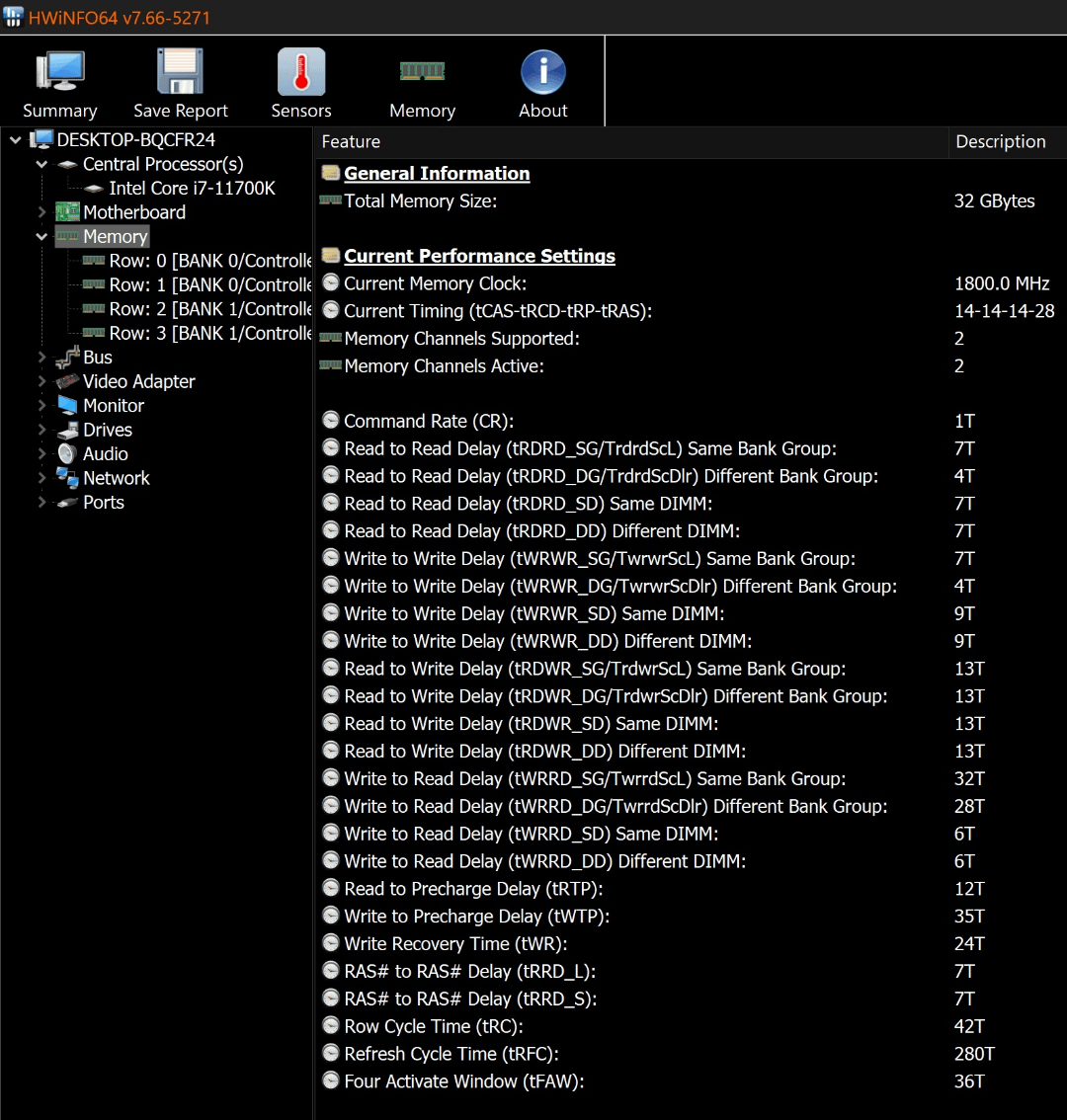Screen dimensions: 1067x1120
Task: Click the Save Report floppy icon
Action: point(180,71)
